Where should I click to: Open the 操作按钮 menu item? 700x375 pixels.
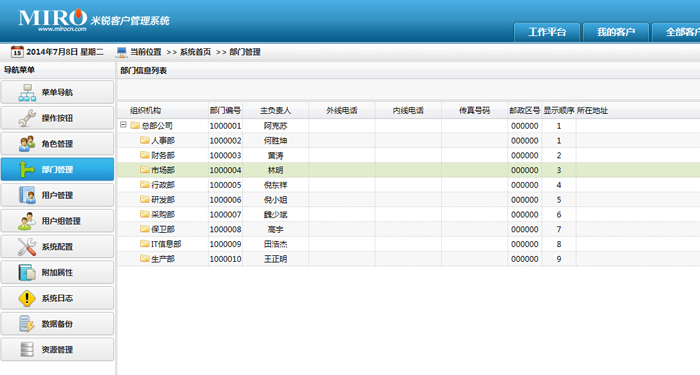[57, 118]
